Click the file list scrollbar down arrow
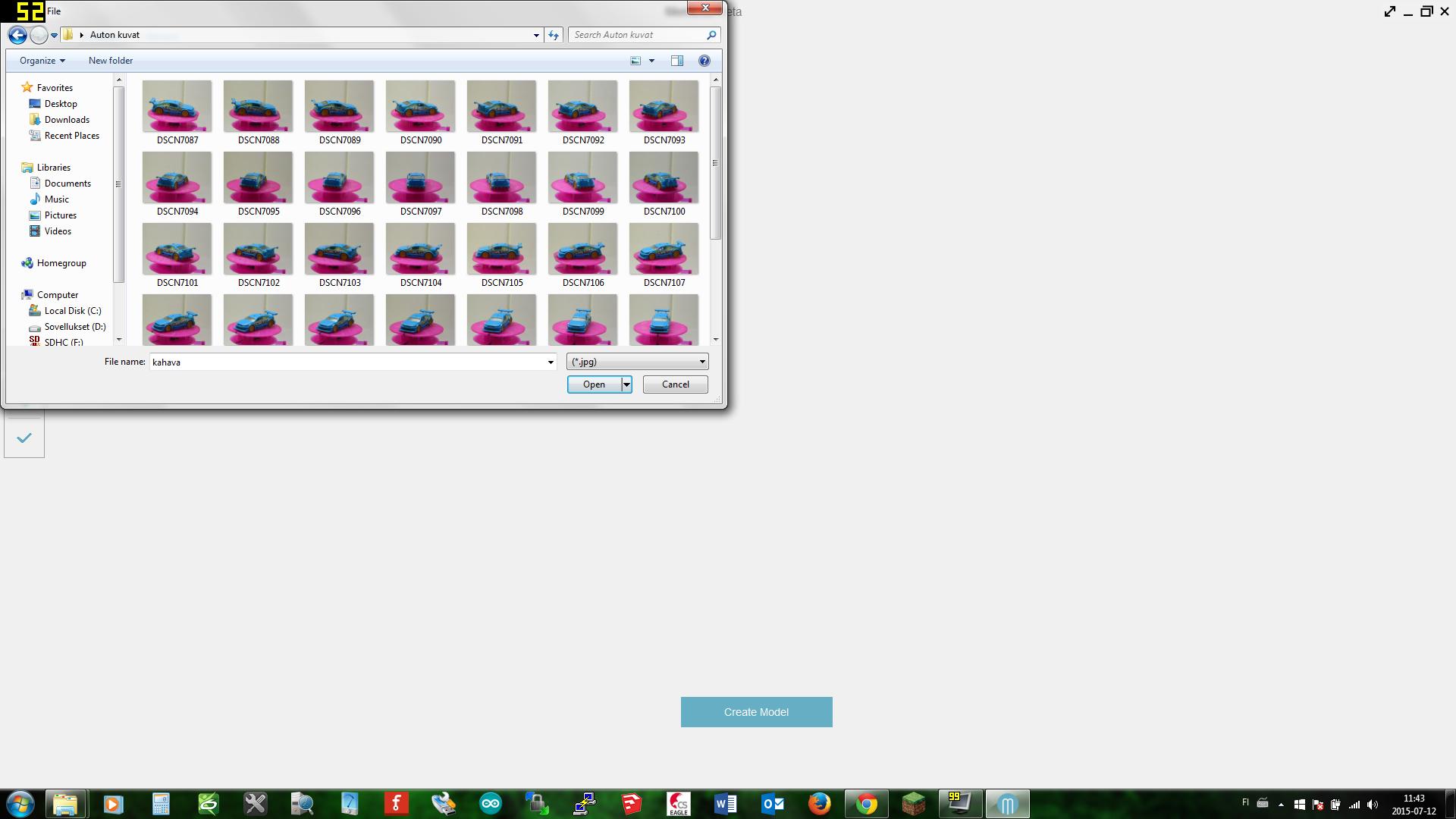1456x819 pixels. [715, 339]
